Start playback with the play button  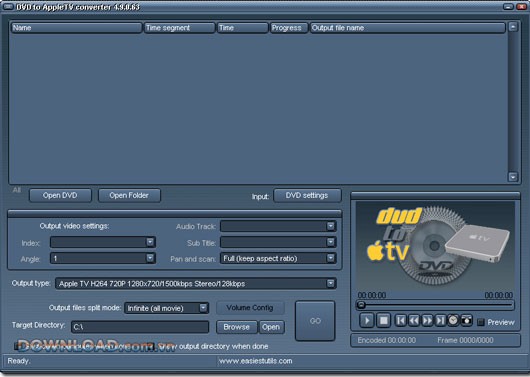click(x=367, y=320)
